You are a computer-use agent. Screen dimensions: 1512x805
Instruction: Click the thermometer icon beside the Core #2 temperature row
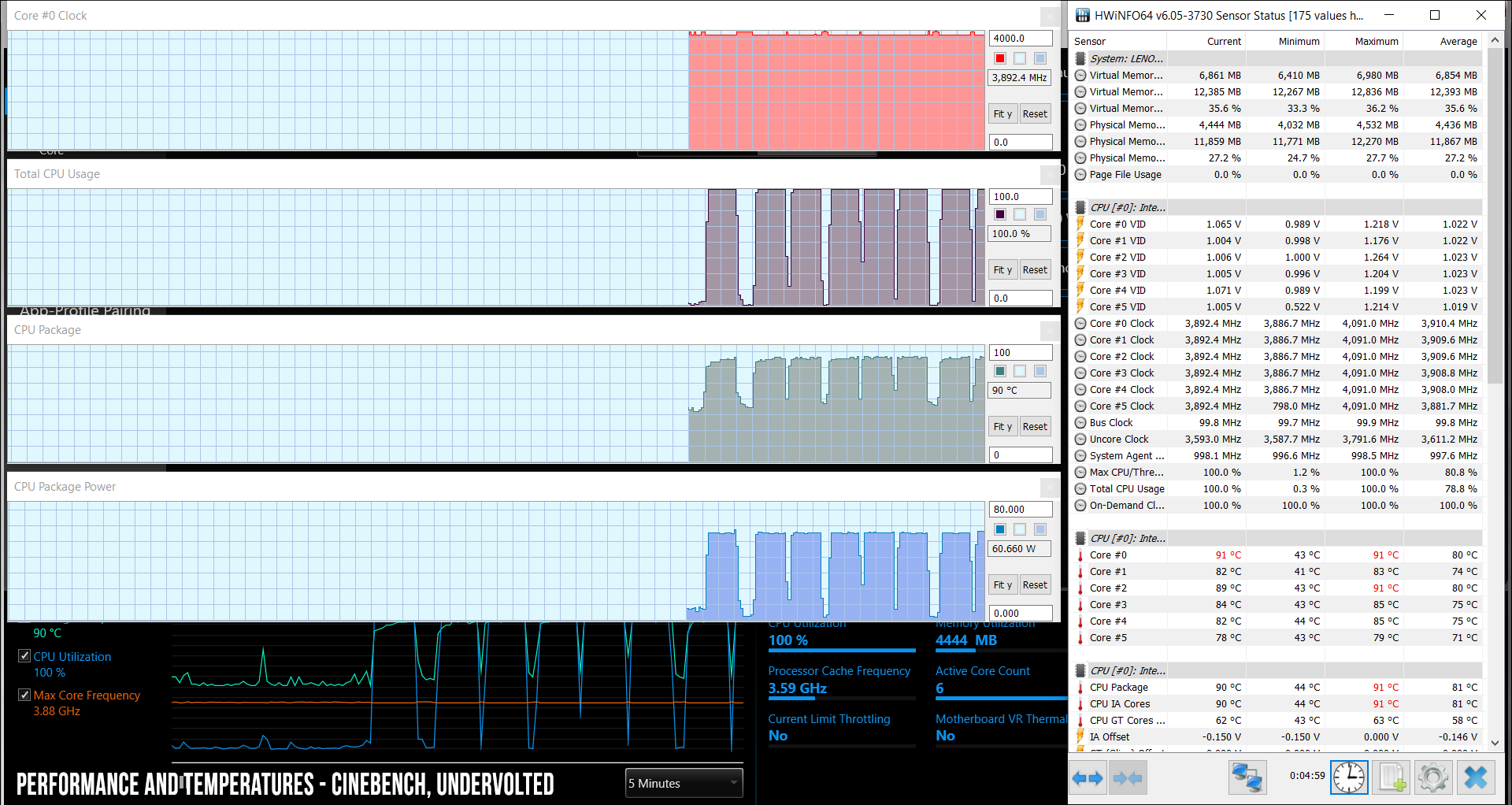pyautogui.click(x=1080, y=588)
